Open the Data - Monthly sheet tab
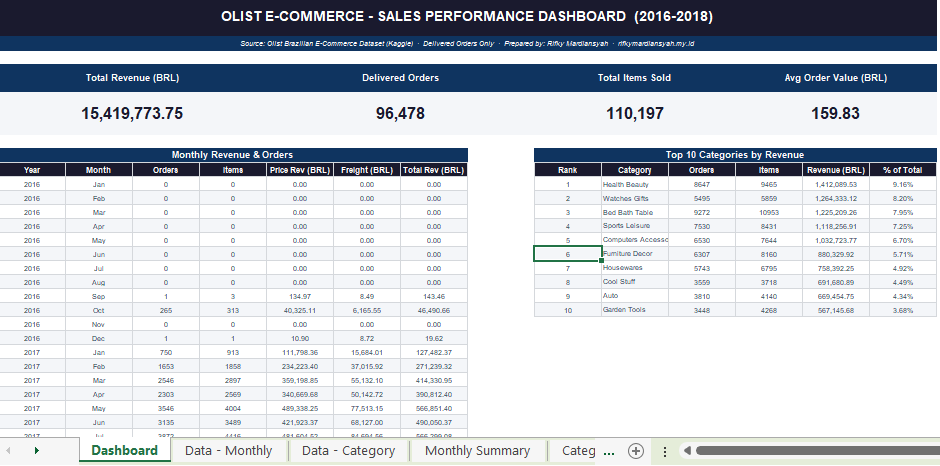Screen dimensions: 940x466 coord(228,450)
